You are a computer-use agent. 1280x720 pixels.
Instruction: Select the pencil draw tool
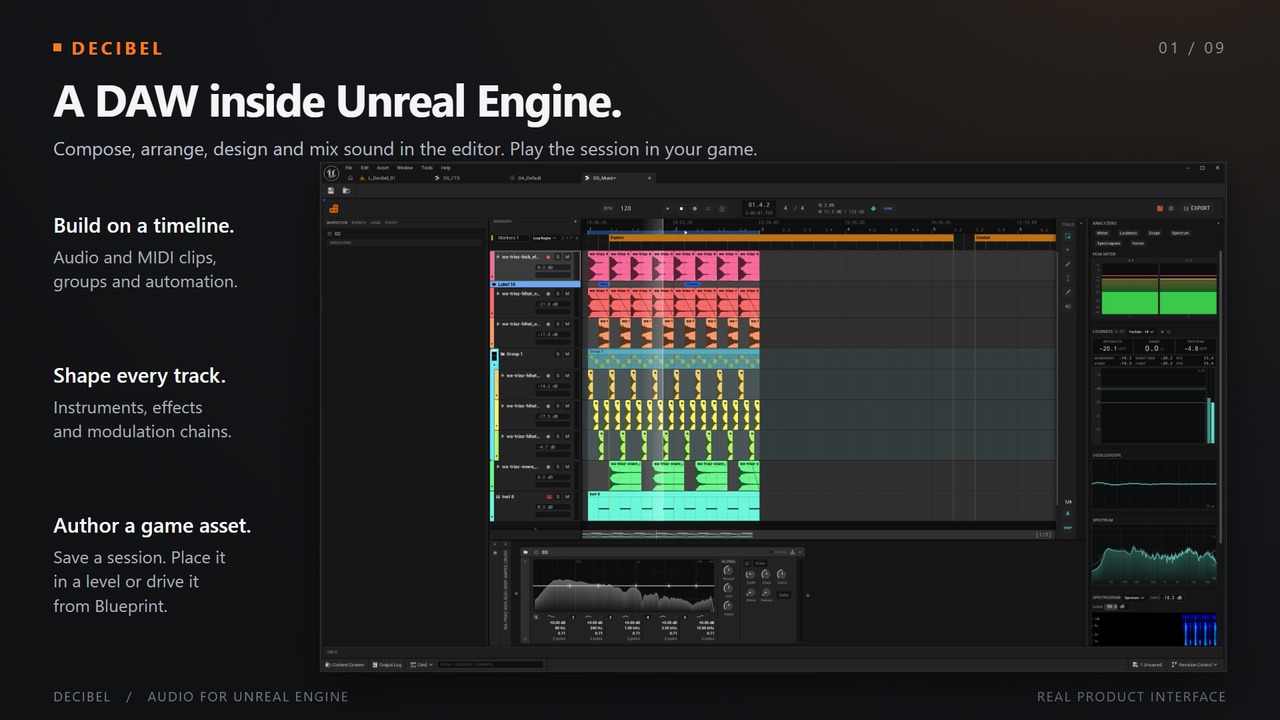click(x=1068, y=264)
